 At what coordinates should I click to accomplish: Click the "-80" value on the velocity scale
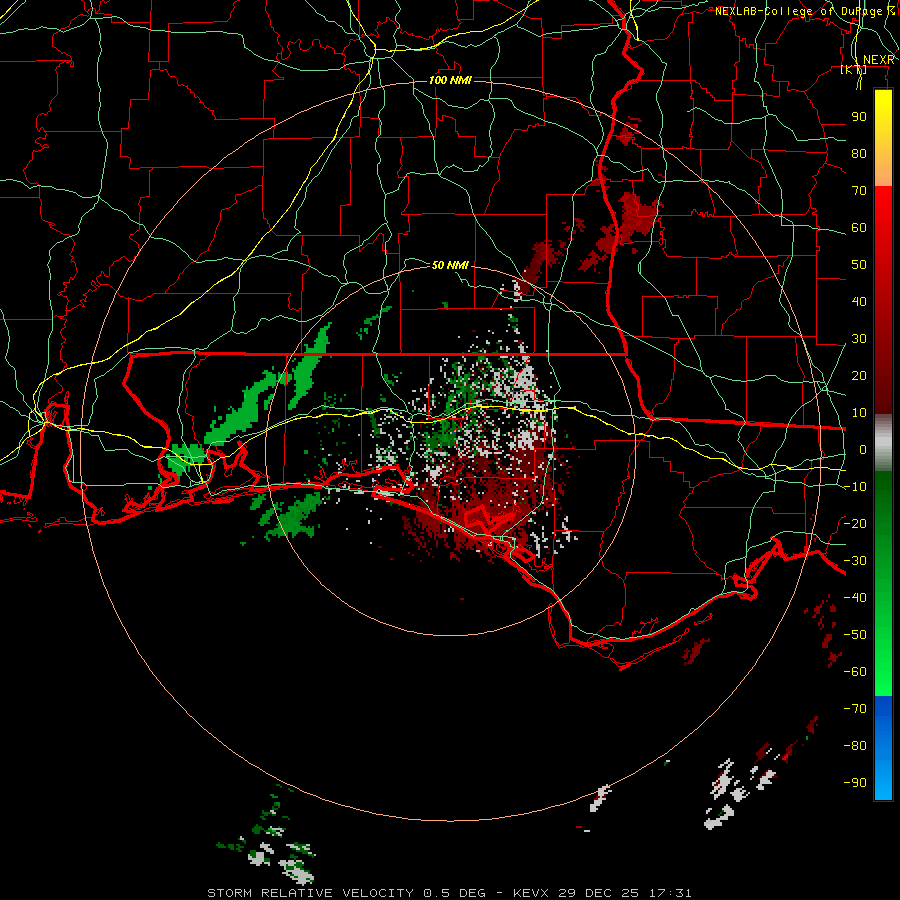[x=855, y=746]
